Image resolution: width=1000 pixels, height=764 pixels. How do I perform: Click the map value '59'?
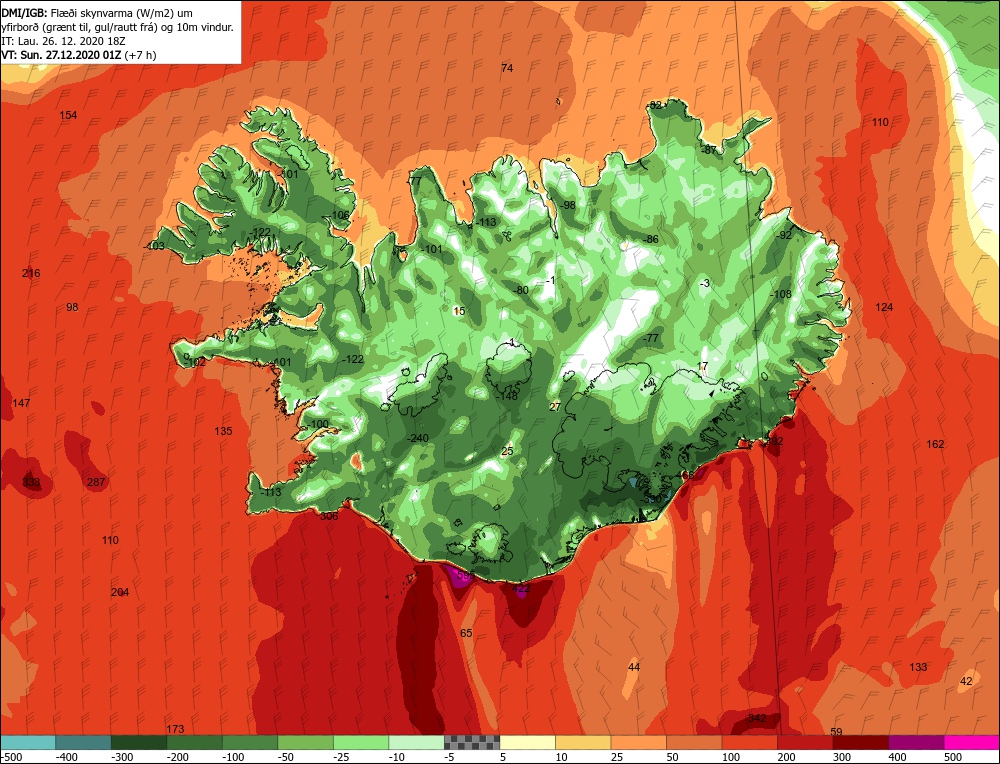pyautogui.click(x=837, y=732)
